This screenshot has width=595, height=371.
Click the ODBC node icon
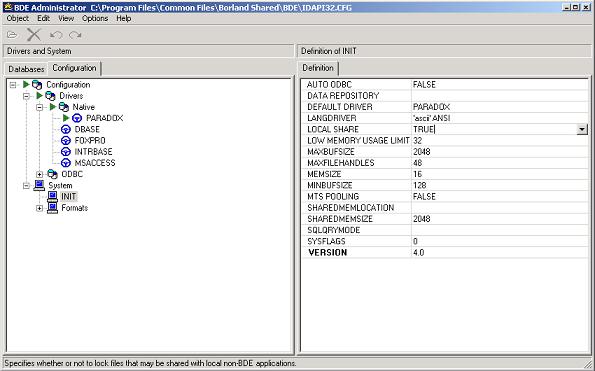[52, 174]
